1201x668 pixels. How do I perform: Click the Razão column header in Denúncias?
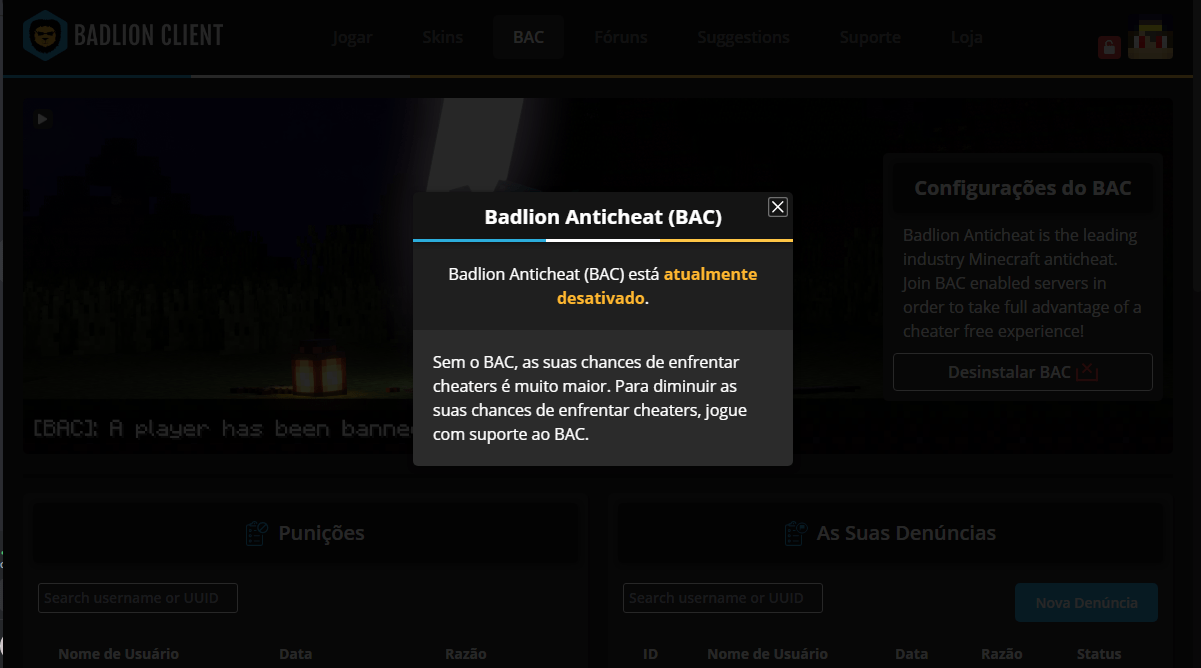click(x=1002, y=654)
